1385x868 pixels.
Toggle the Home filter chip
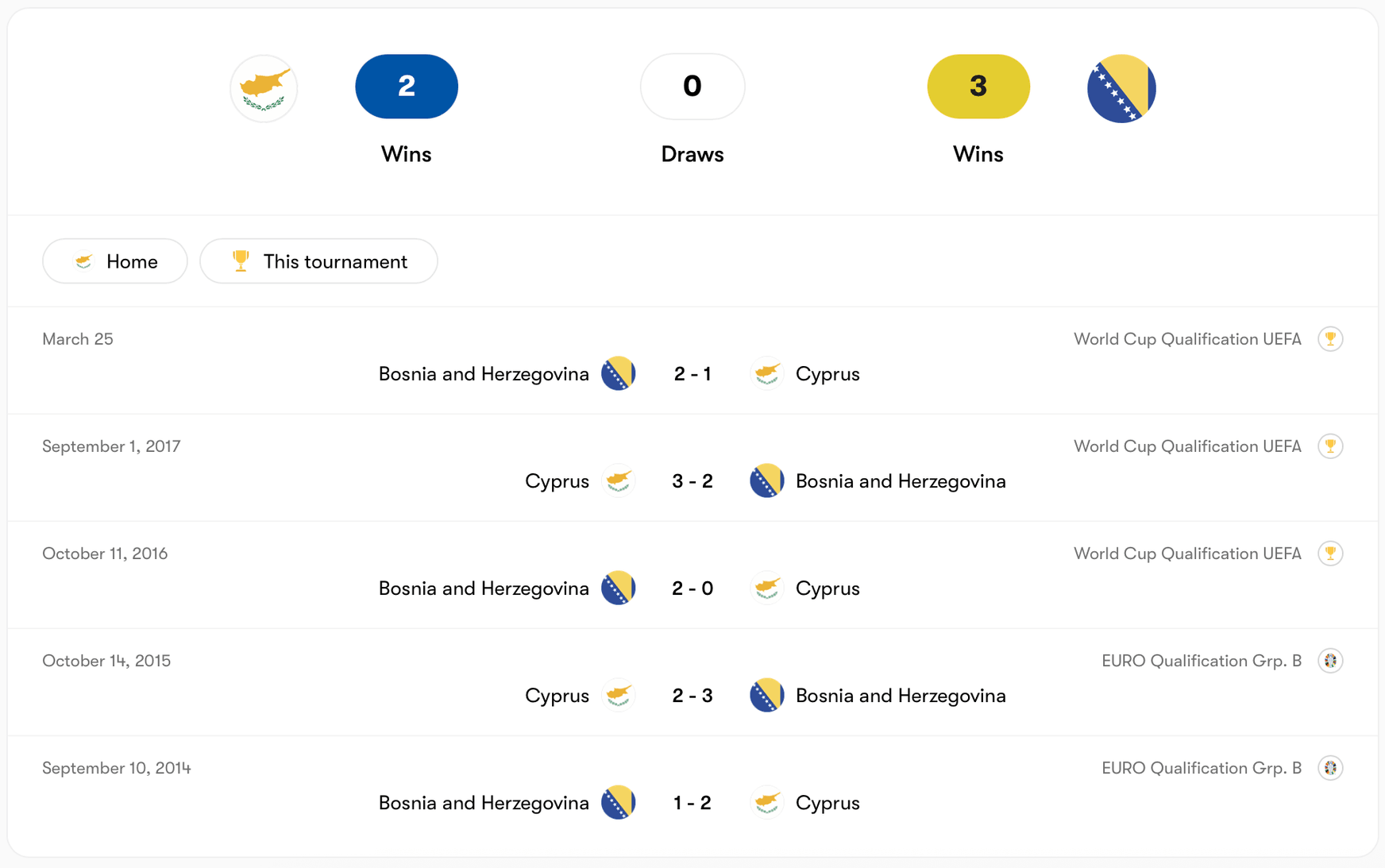pyautogui.click(x=114, y=261)
